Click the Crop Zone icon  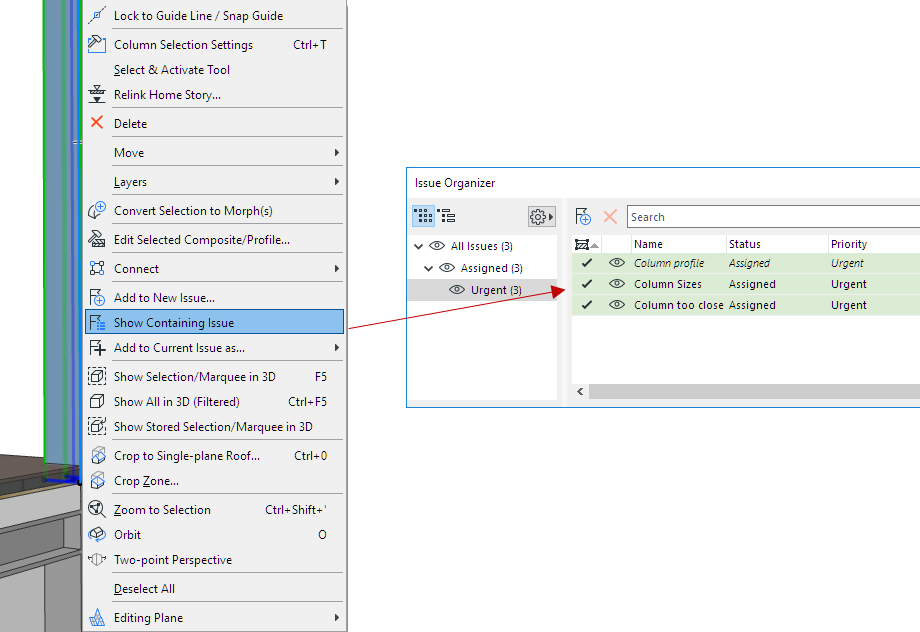[x=98, y=480]
